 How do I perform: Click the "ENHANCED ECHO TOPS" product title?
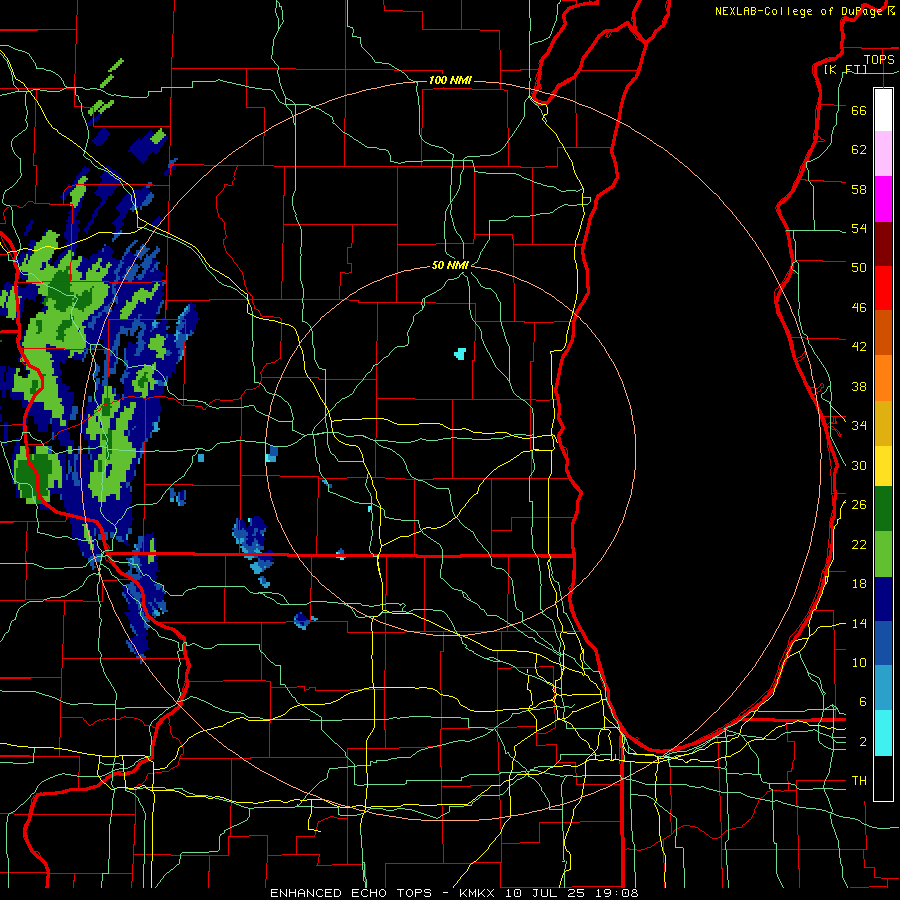click(351, 893)
